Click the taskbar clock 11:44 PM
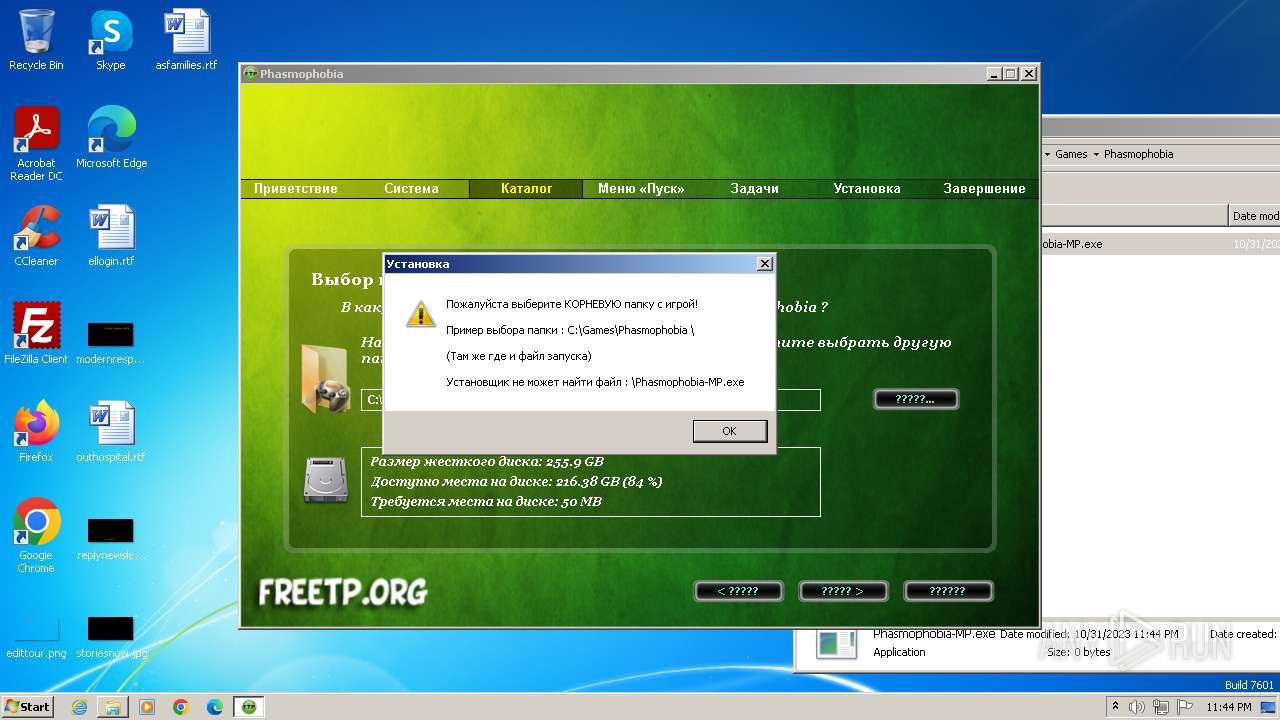The height and width of the screenshot is (720, 1280). pos(1228,707)
